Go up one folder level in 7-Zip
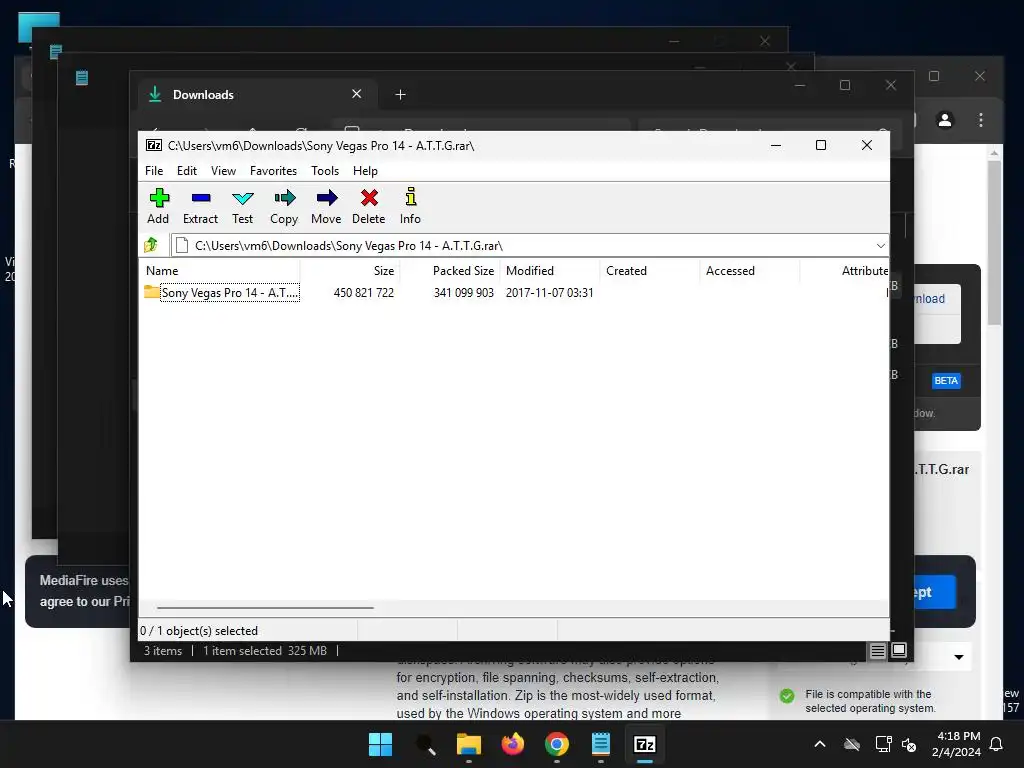Image resolution: width=1024 pixels, height=768 pixels. point(151,246)
